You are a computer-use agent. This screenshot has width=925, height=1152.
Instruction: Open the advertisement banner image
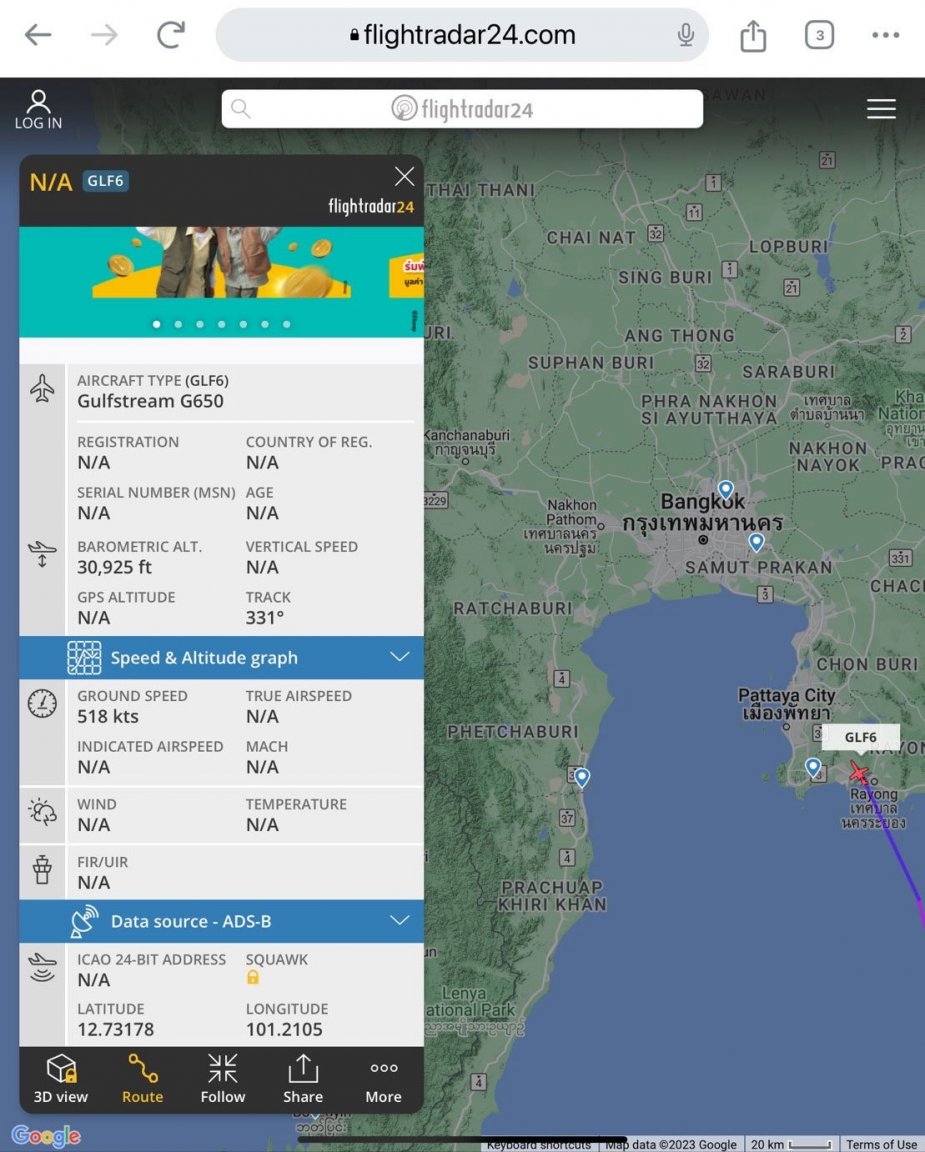[221, 281]
